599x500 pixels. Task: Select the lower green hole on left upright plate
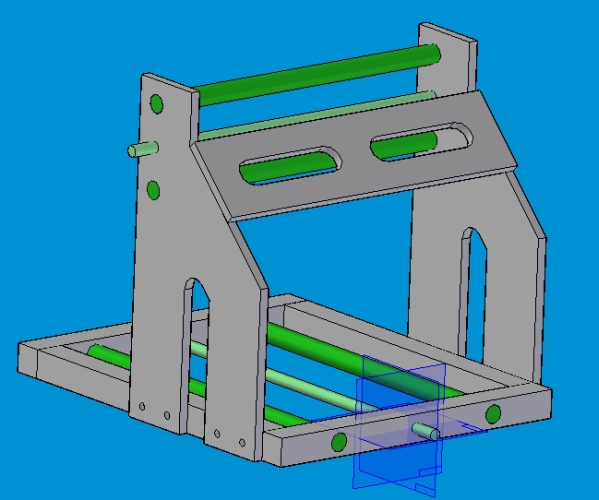[153, 190]
